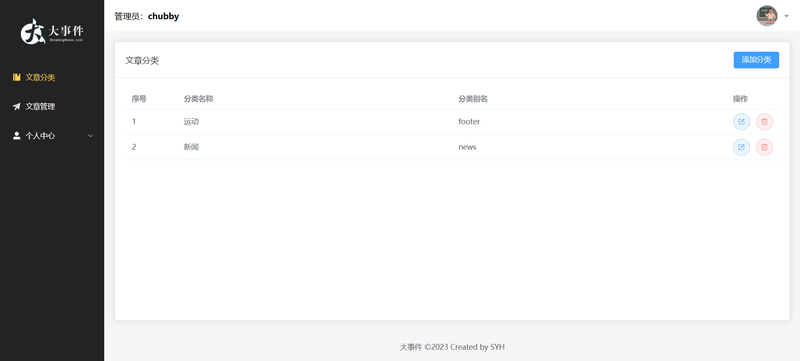
Task: Click the 序号 column header
Action: point(139,99)
